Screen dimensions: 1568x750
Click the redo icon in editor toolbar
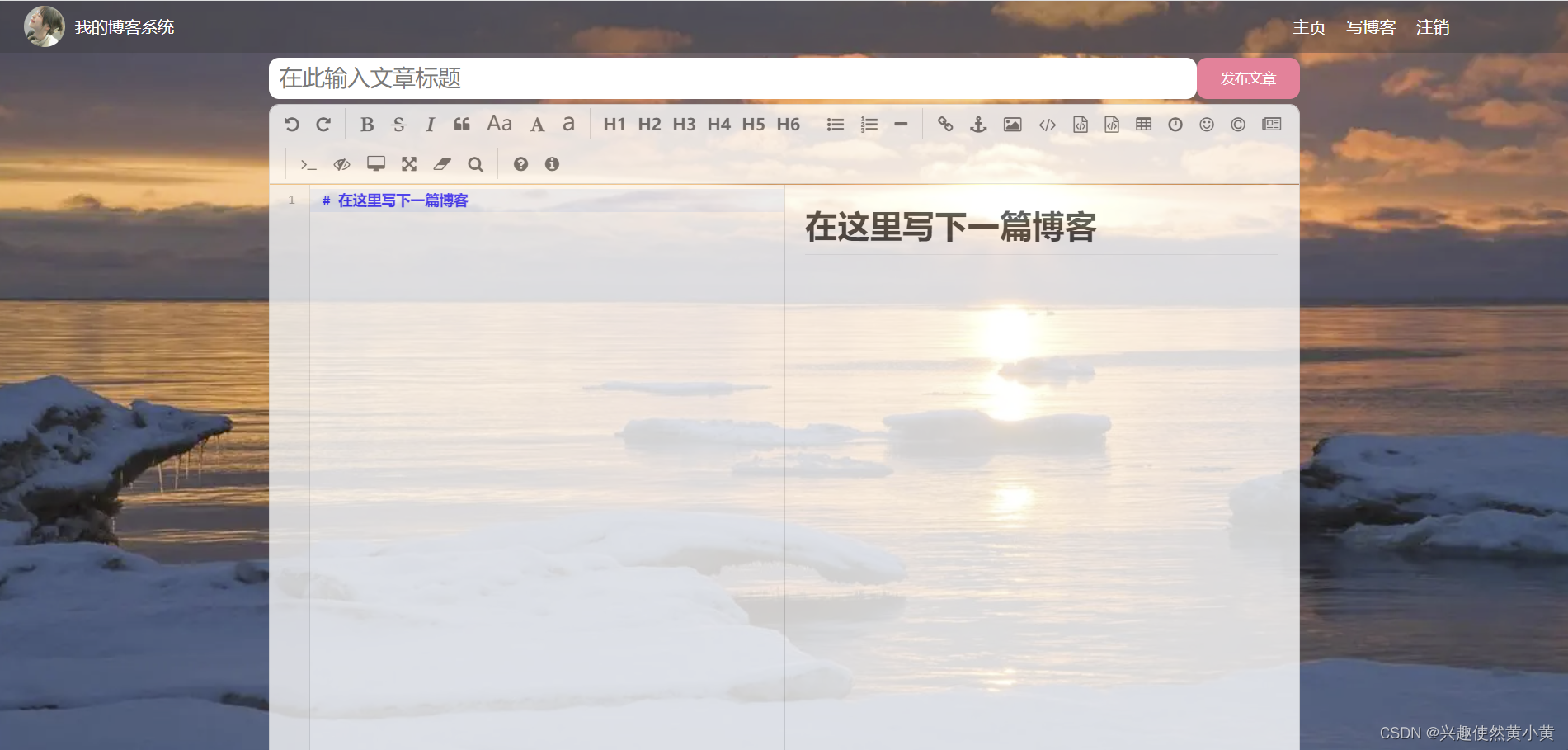pos(323,125)
